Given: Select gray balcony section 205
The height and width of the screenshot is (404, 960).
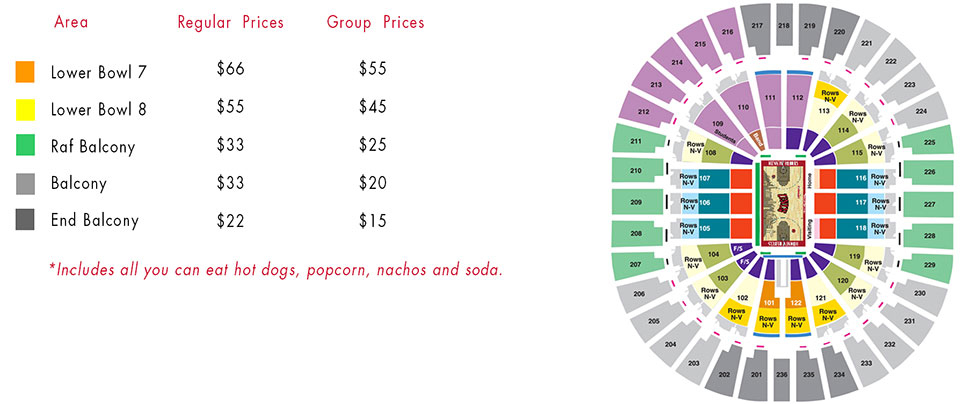Looking at the screenshot, I should click(655, 321).
